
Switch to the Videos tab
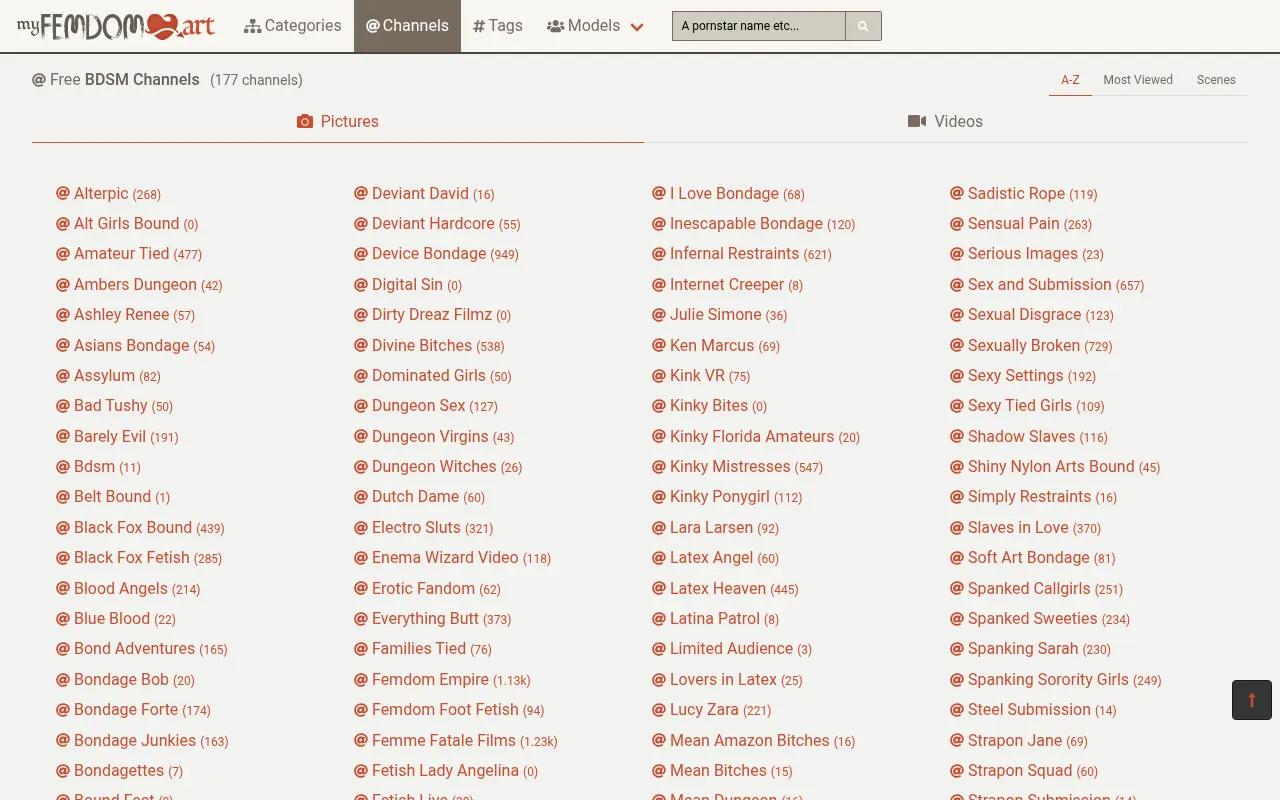[945, 121]
